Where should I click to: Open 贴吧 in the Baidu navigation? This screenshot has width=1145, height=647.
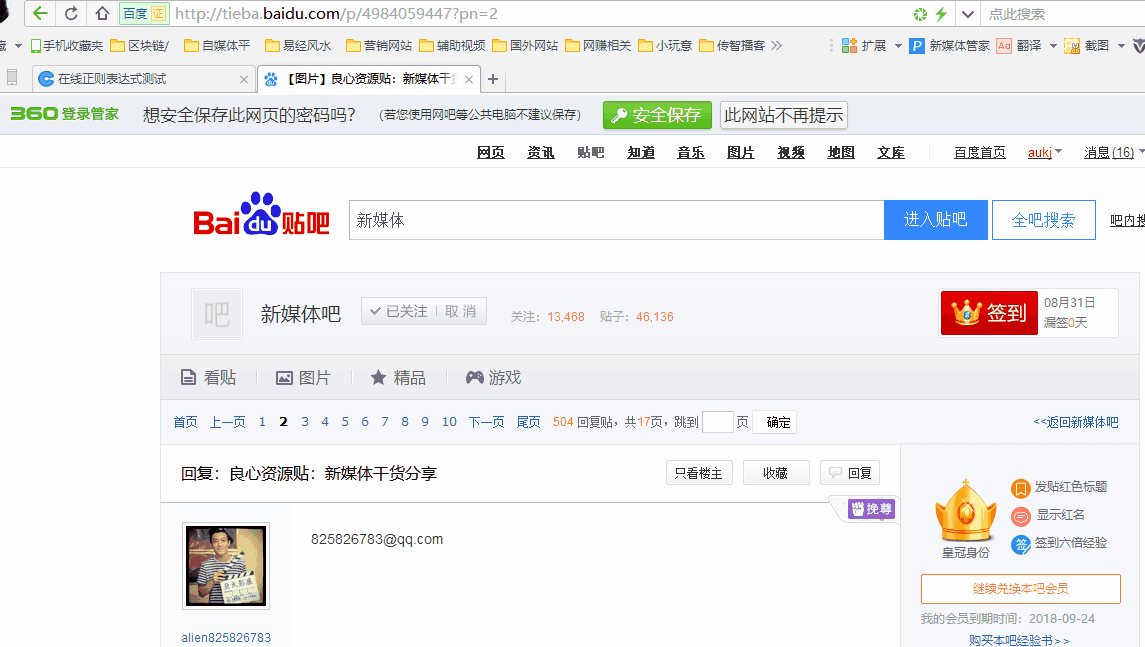point(591,152)
